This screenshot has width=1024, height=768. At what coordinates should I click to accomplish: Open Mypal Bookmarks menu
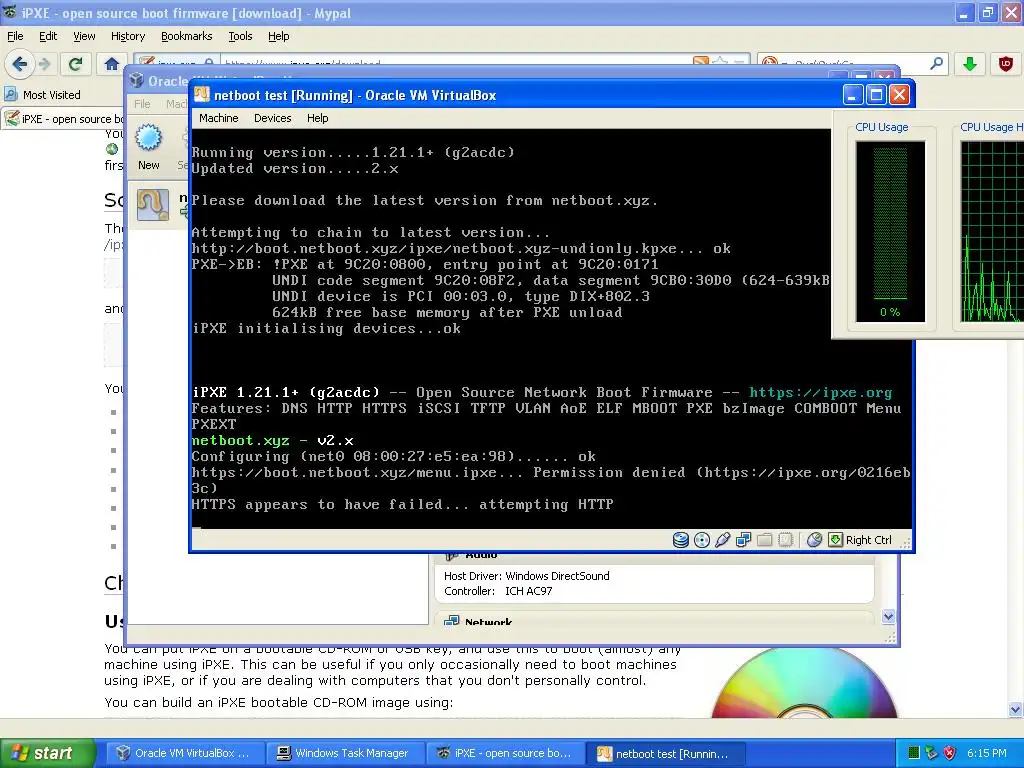pyautogui.click(x=186, y=36)
